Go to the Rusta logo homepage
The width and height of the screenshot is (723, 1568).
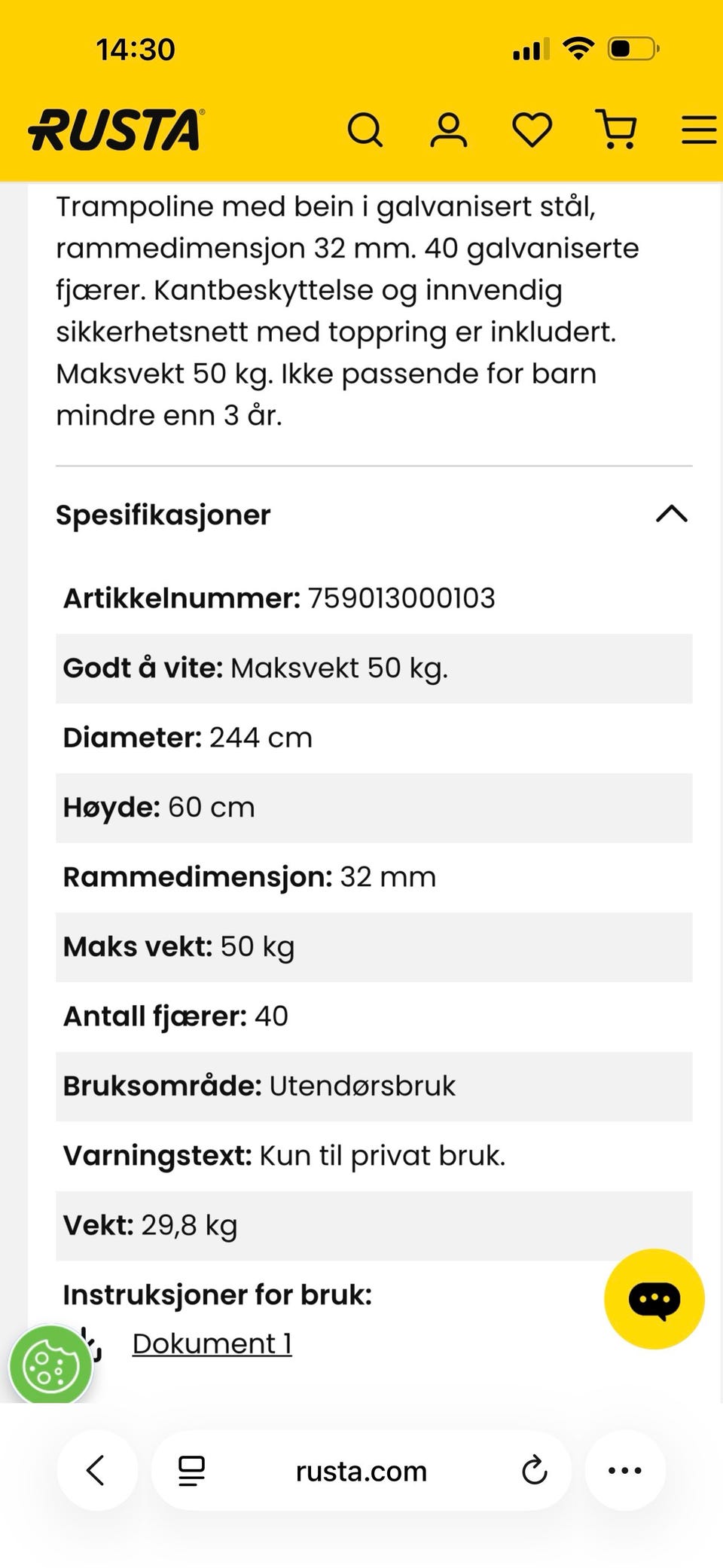tap(115, 130)
